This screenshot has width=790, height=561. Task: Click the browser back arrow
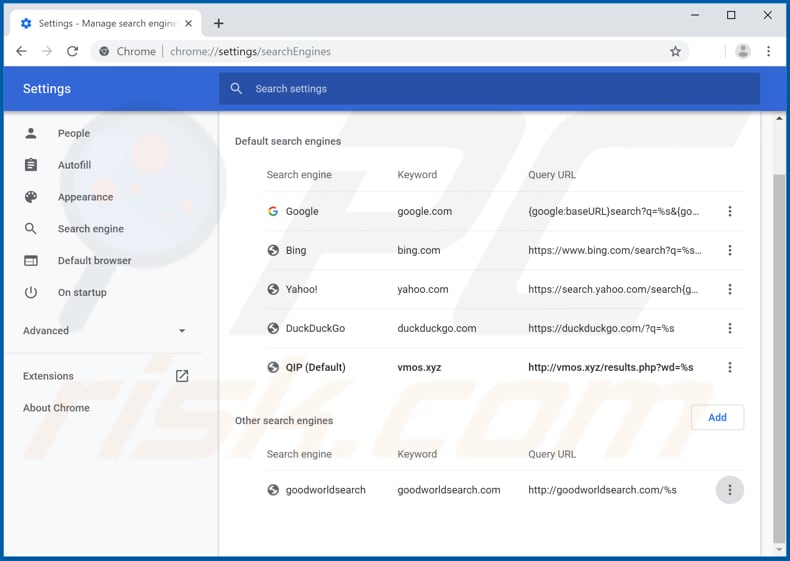[21, 51]
